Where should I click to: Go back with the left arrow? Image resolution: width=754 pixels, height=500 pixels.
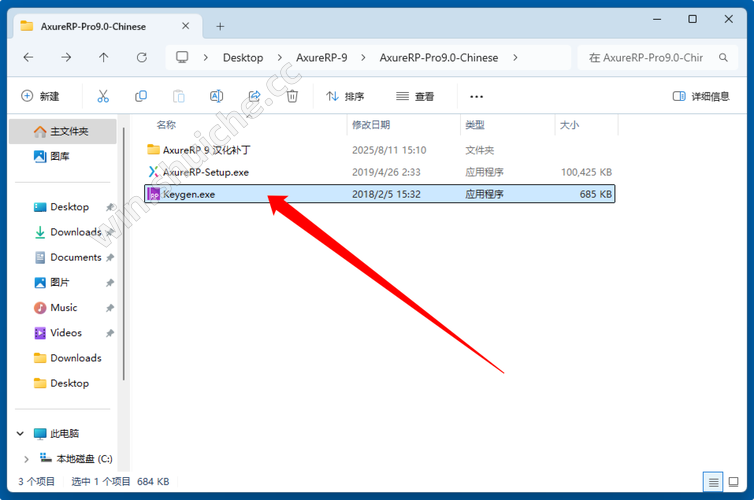pos(28,57)
